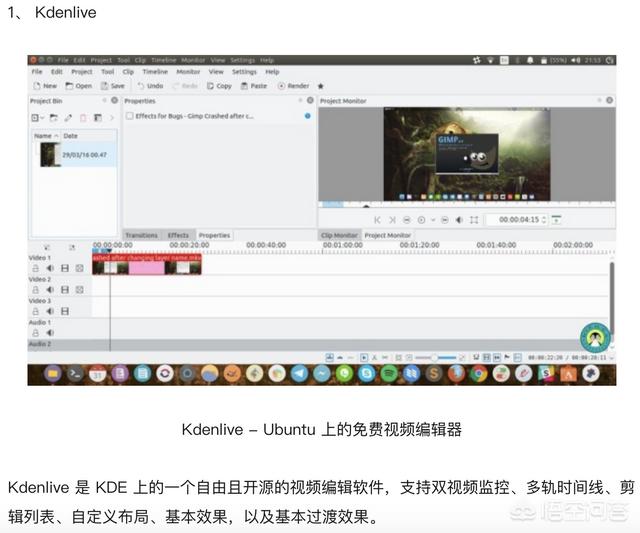Click the clip properties pencil icon
This screenshot has height=533, width=640.
tap(68, 118)
